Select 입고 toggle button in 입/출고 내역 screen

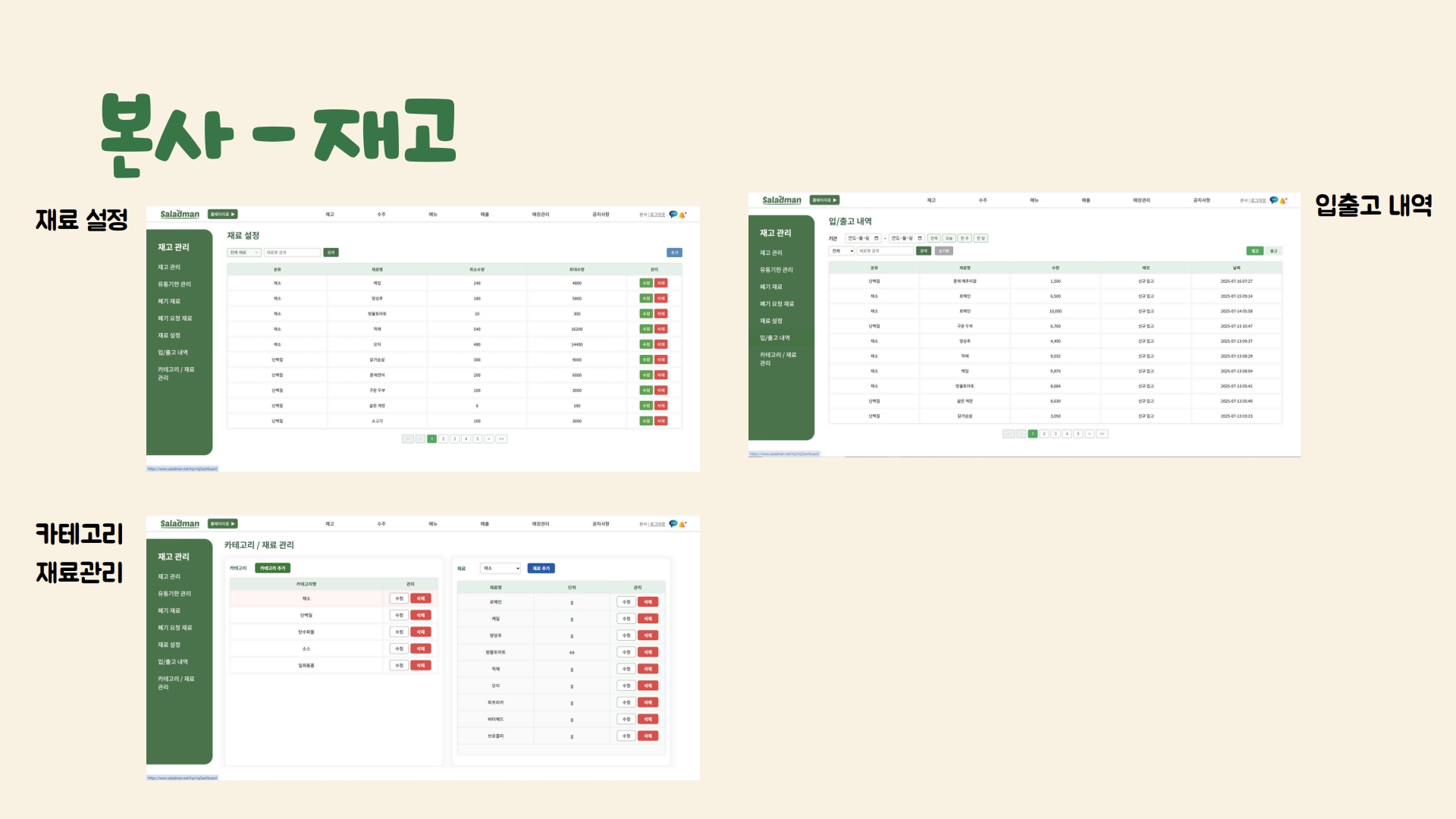tap(1255, 251)
